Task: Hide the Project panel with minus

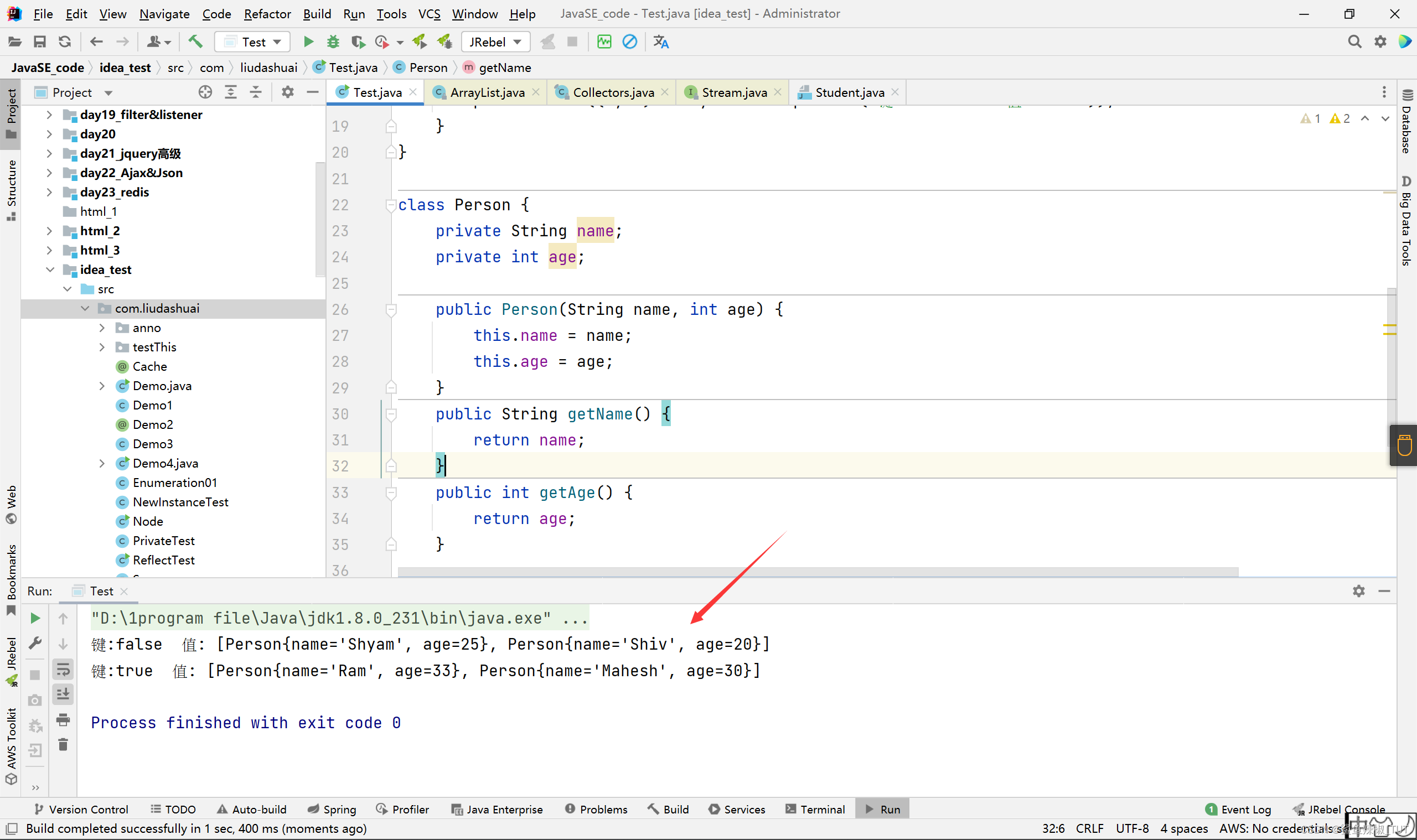Action: (x=313, y=92)
